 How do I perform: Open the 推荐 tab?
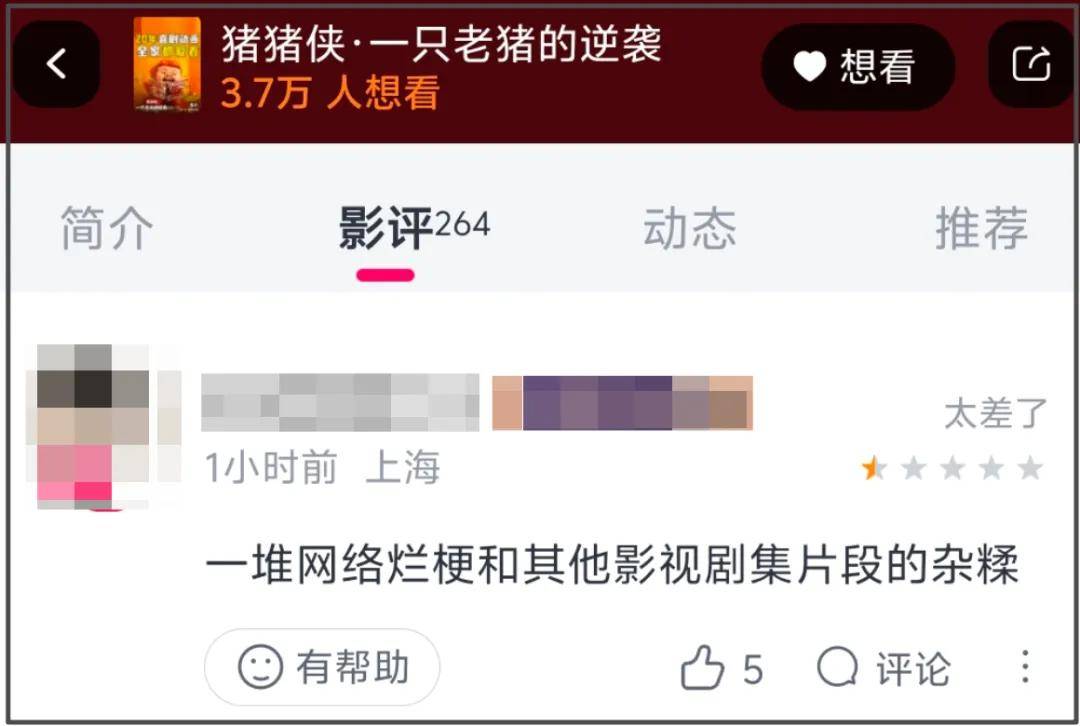[x=982, y=228]
